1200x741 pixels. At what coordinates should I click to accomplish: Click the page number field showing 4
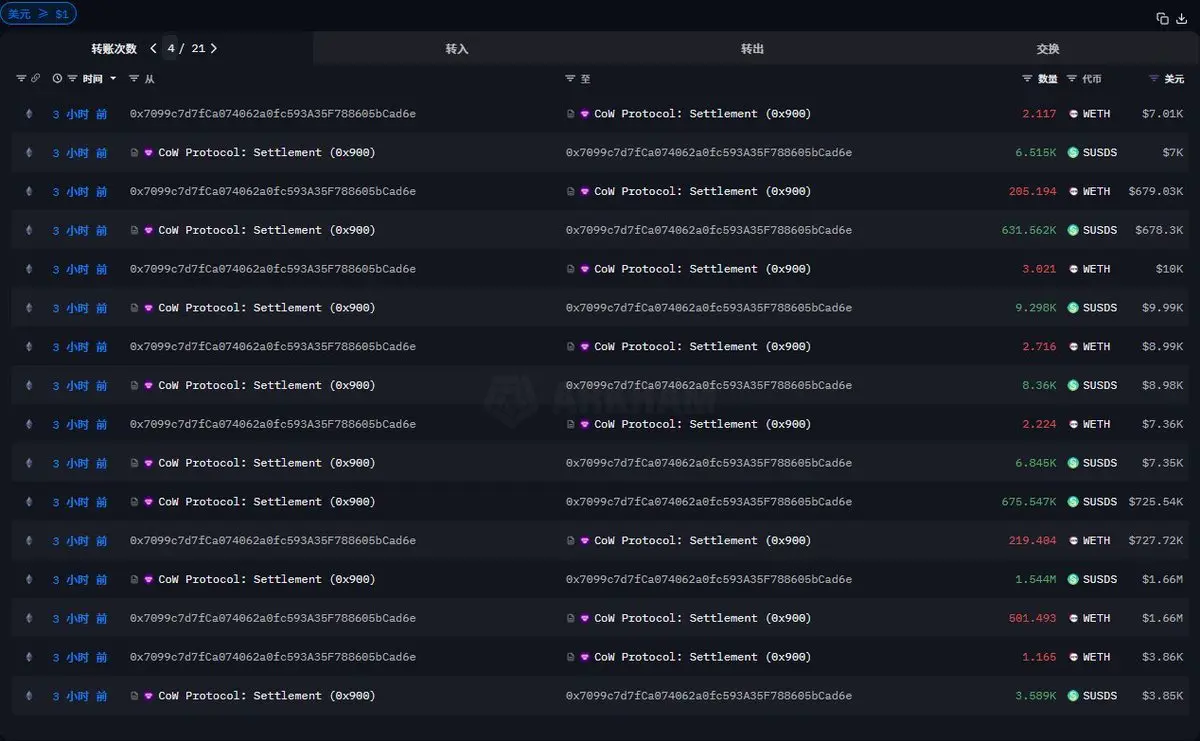(x=170, y=48)
